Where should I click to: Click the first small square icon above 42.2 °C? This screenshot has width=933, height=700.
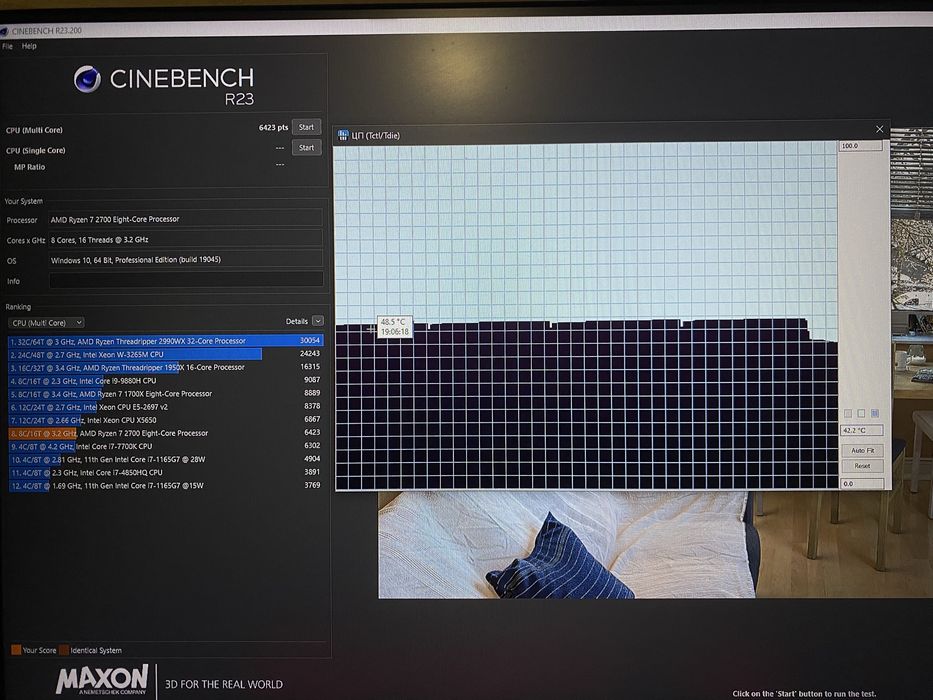848,413
